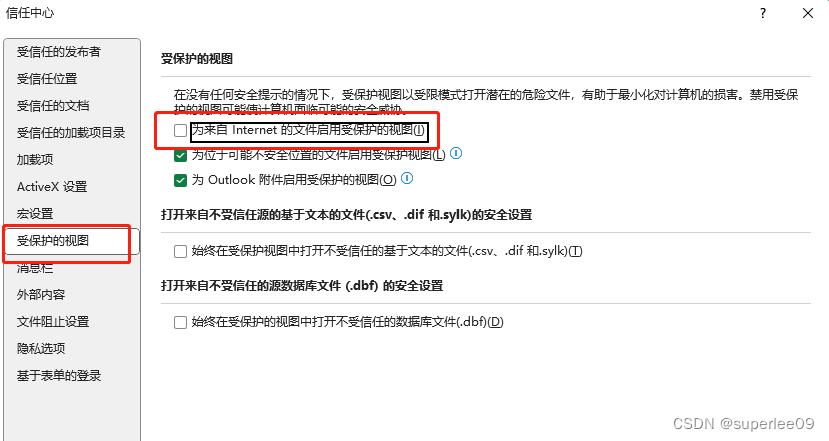Uncheck Protected View for Outlook attachments
The image size is (829, 441).
[x=180, y=181]
